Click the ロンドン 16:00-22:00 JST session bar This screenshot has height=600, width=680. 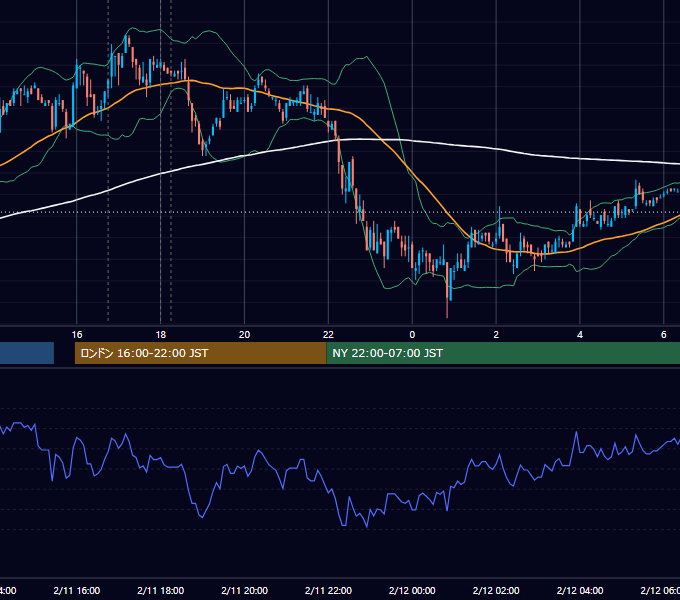(x=200, y=353)
